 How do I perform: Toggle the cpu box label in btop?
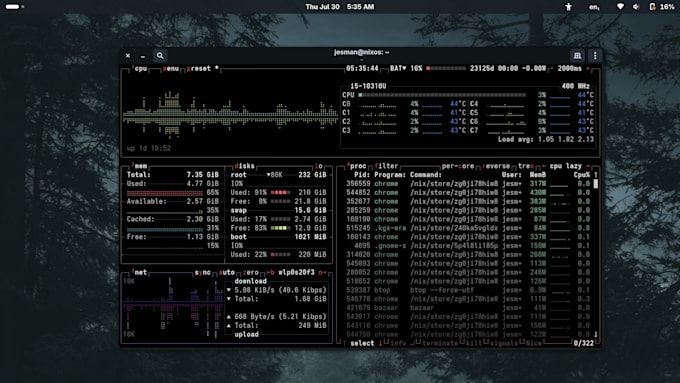click(139, 69)
